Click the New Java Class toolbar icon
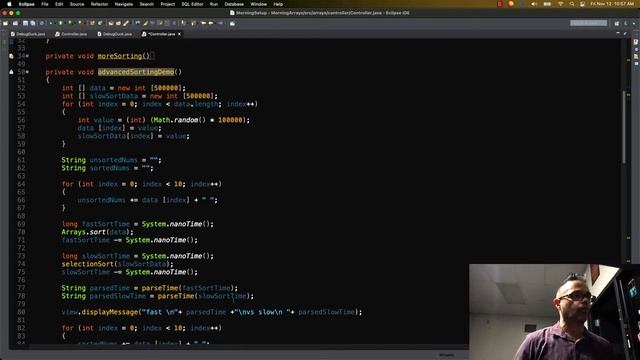The image size is (640, 360). coord(100,23)
